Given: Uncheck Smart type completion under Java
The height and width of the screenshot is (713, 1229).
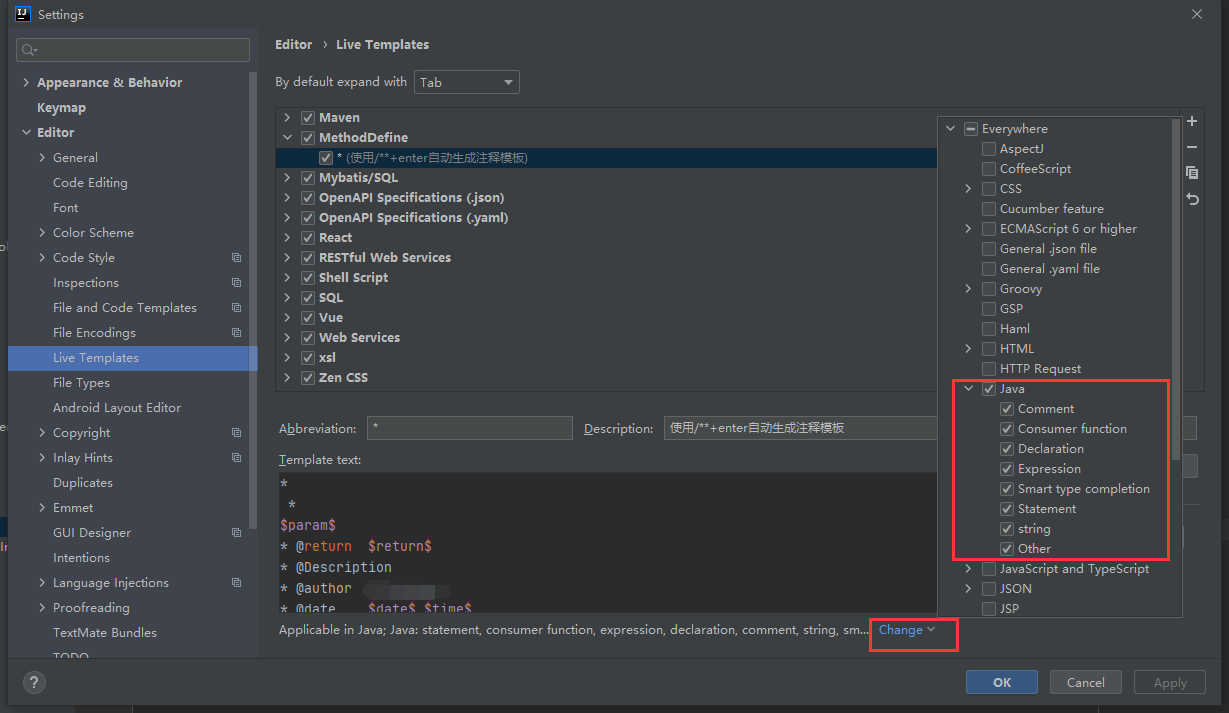Looking at the screenshot, I should coord(1008,488).
